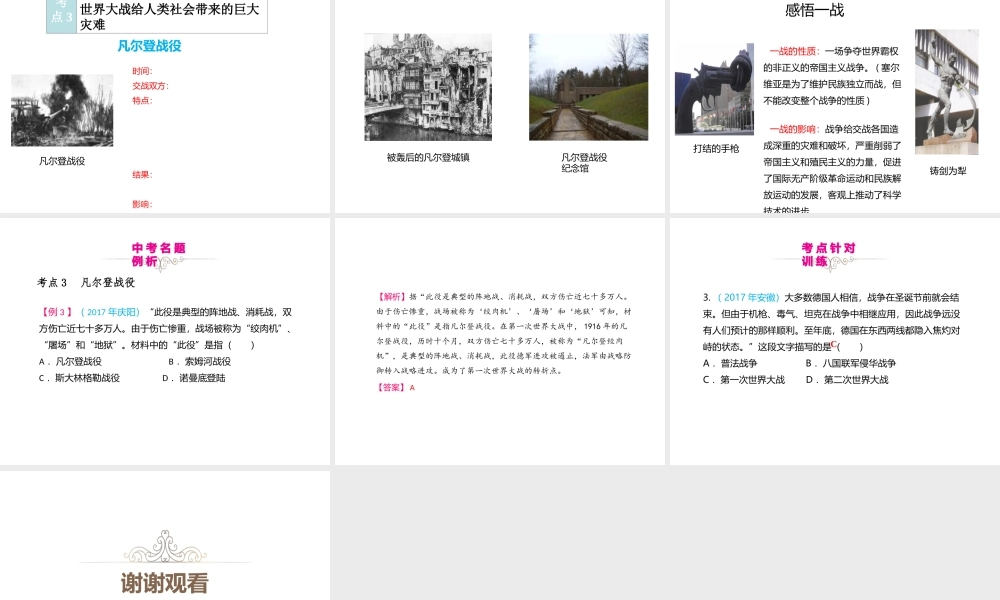Click the 交战双方: label
1000x600 pixels.
point(151,85)
